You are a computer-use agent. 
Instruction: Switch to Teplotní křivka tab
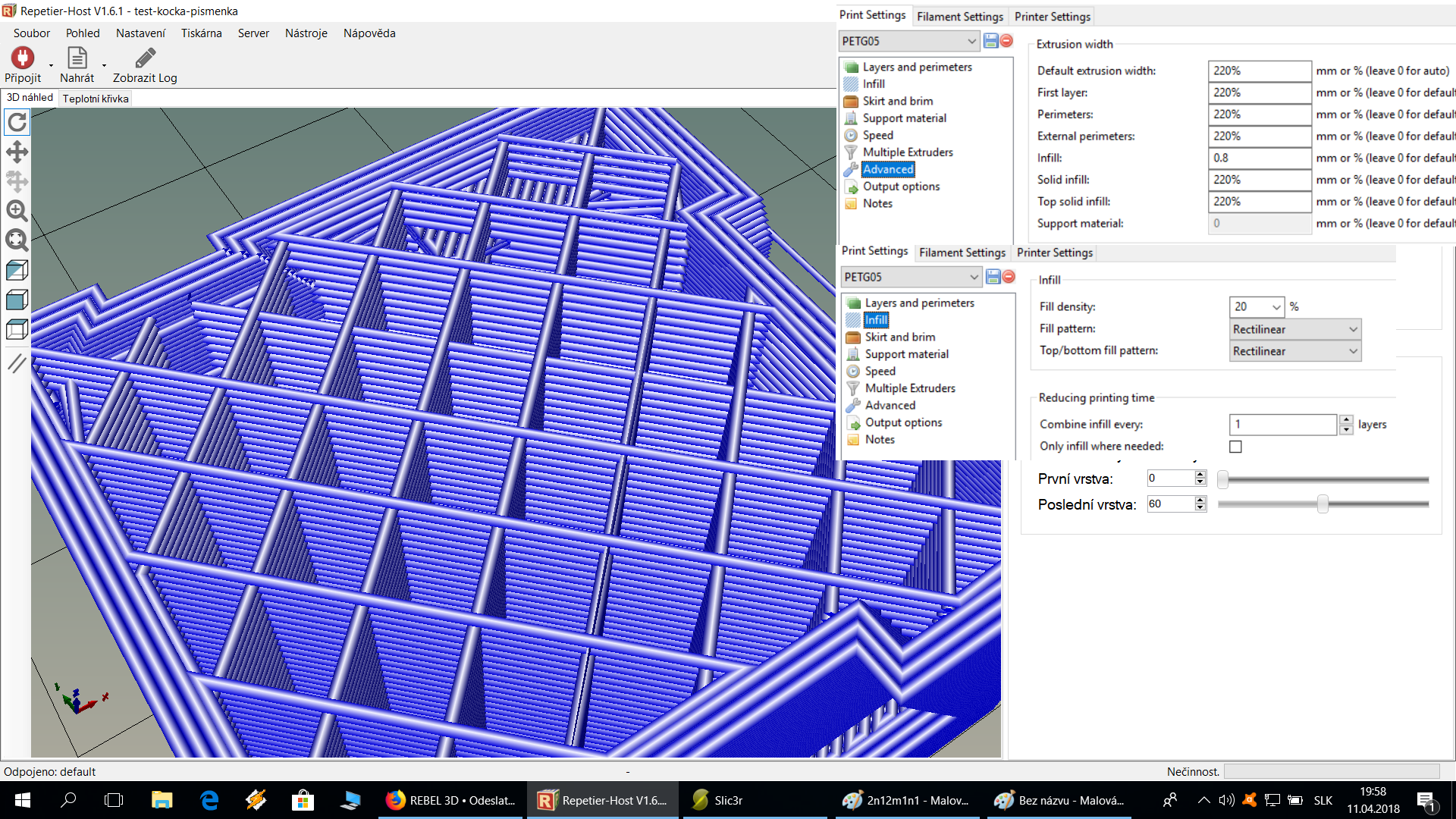pos(96,99)
